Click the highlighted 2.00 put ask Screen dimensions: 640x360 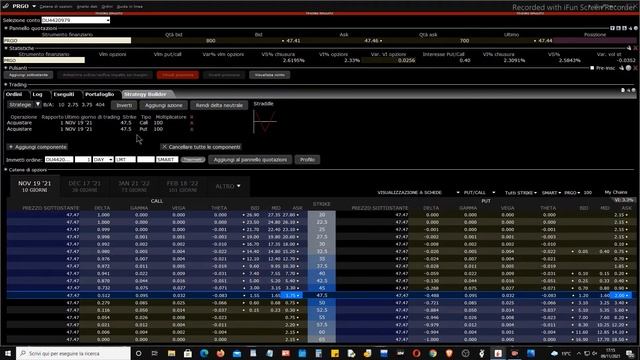tap(620, 295)
